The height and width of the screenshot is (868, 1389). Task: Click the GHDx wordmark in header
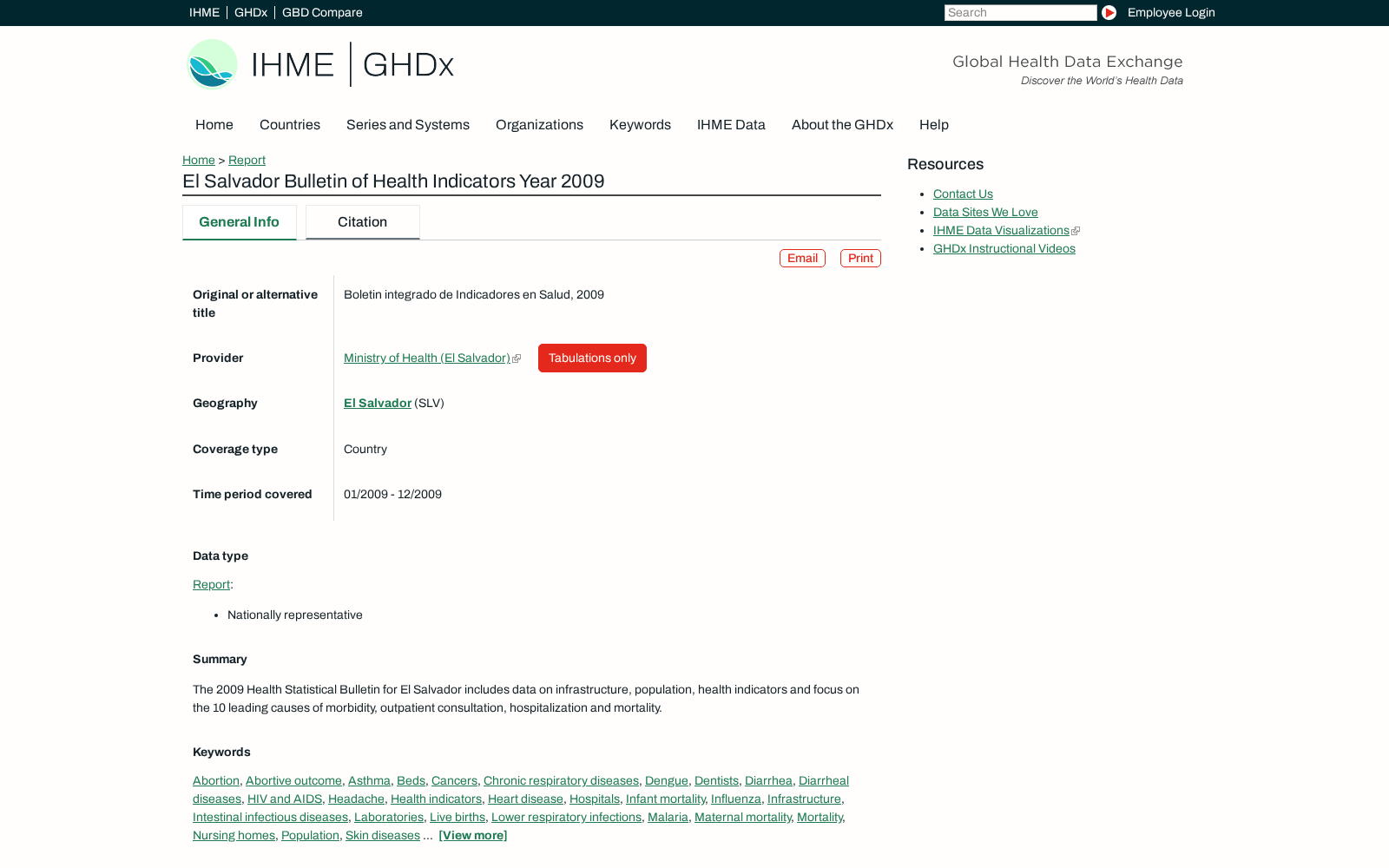408,65
